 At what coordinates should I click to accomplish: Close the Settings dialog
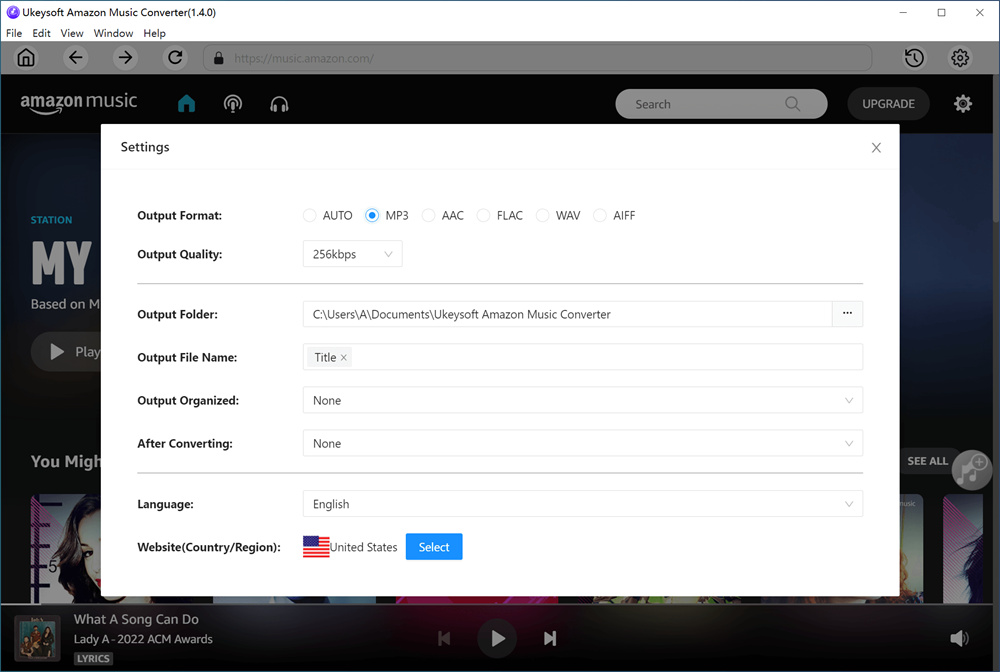[876, 147]
